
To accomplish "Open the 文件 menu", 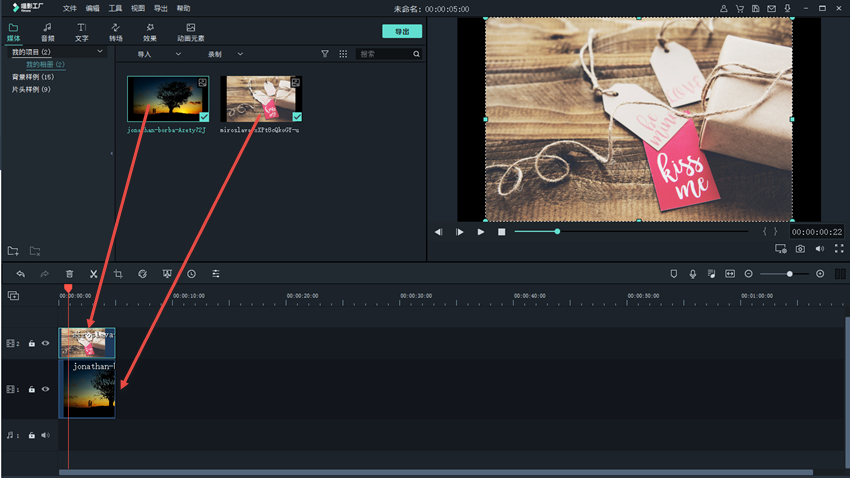I will pyautogui.click(x=70, y=8).
